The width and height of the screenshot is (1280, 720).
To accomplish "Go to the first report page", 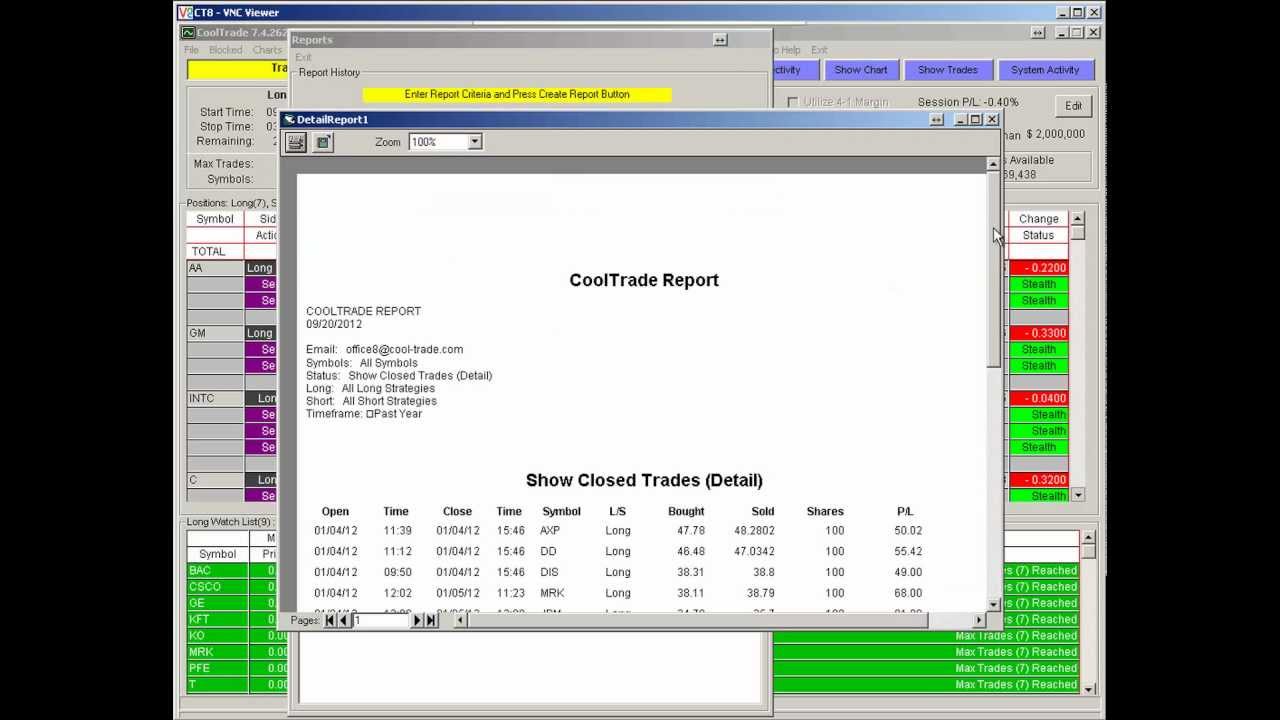I will pos(330,620).
